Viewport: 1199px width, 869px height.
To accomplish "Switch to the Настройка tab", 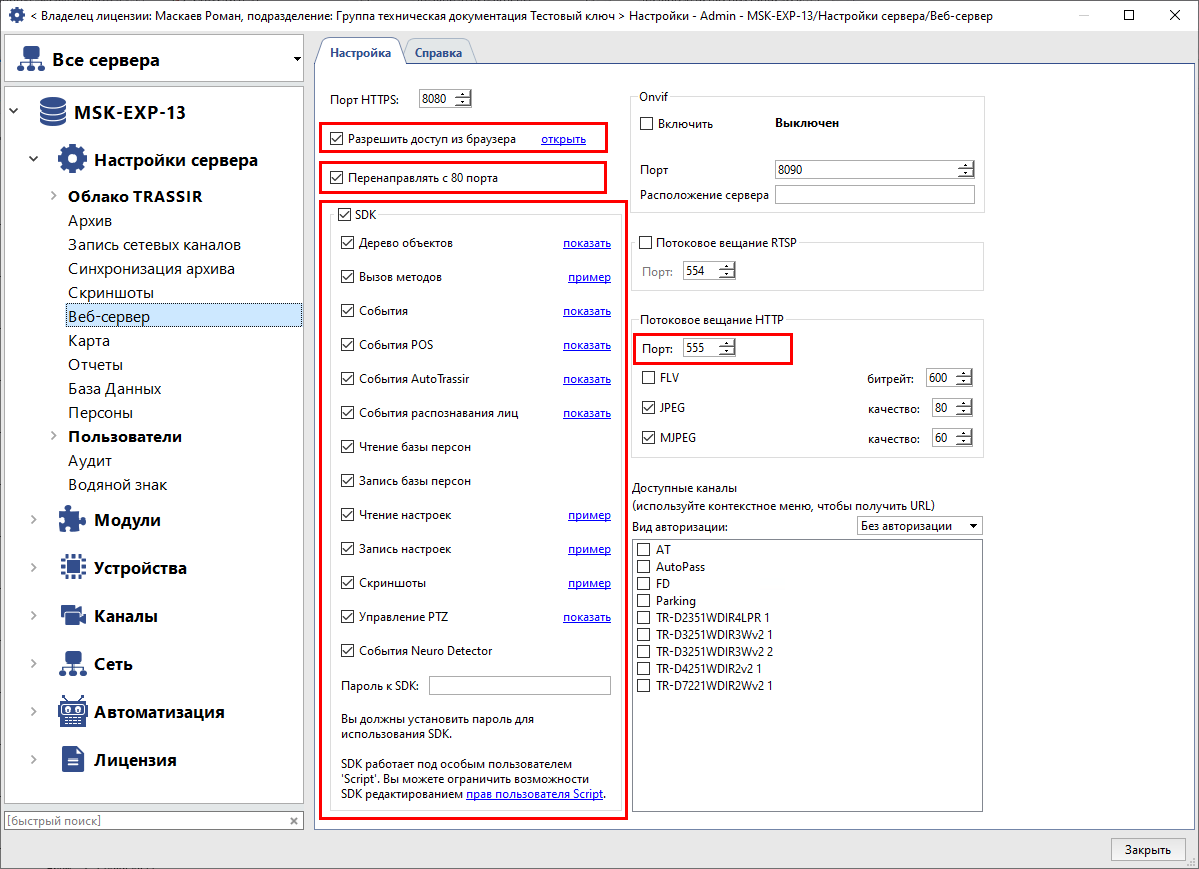I will tap(360, 53).
